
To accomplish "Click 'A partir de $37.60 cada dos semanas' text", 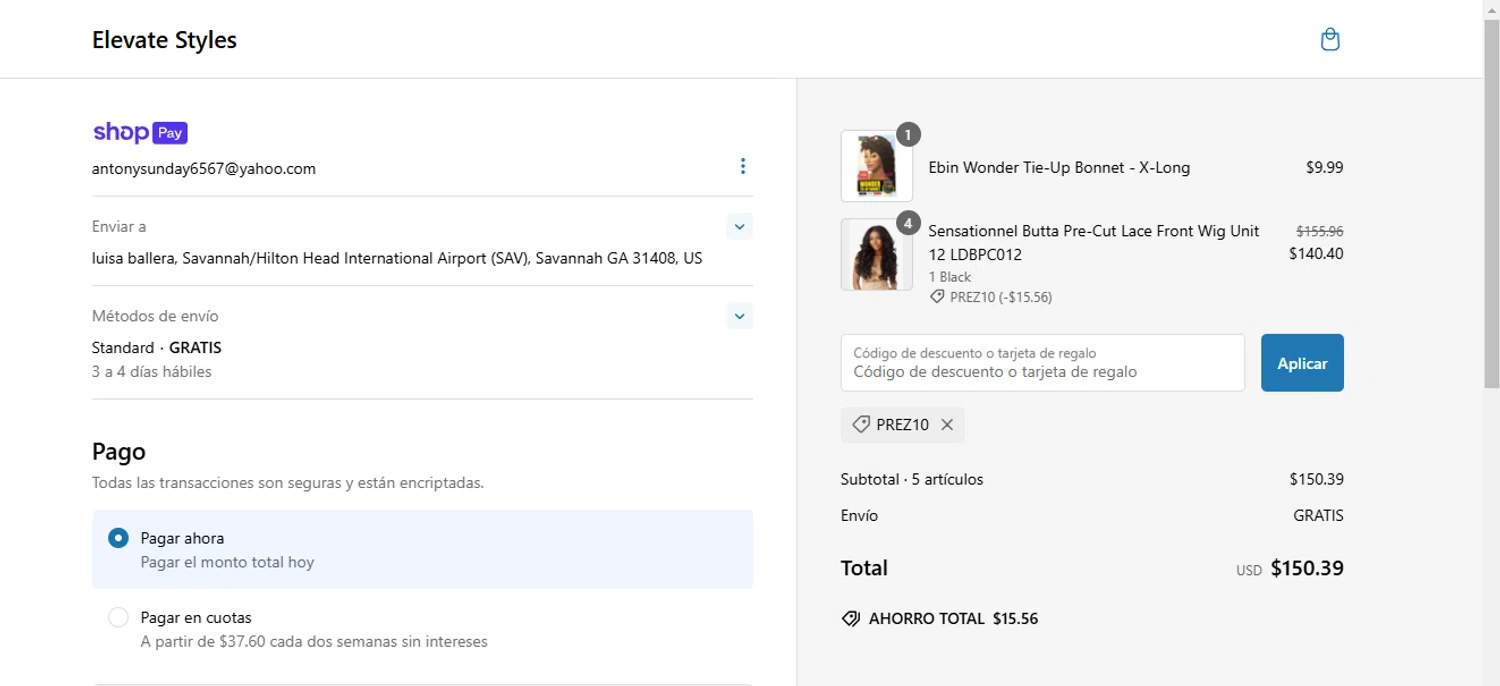I will 314,642.
